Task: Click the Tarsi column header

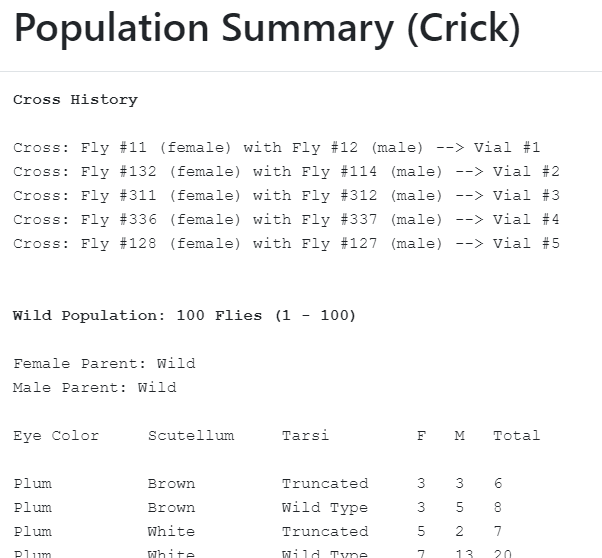Action: (305, 436)
